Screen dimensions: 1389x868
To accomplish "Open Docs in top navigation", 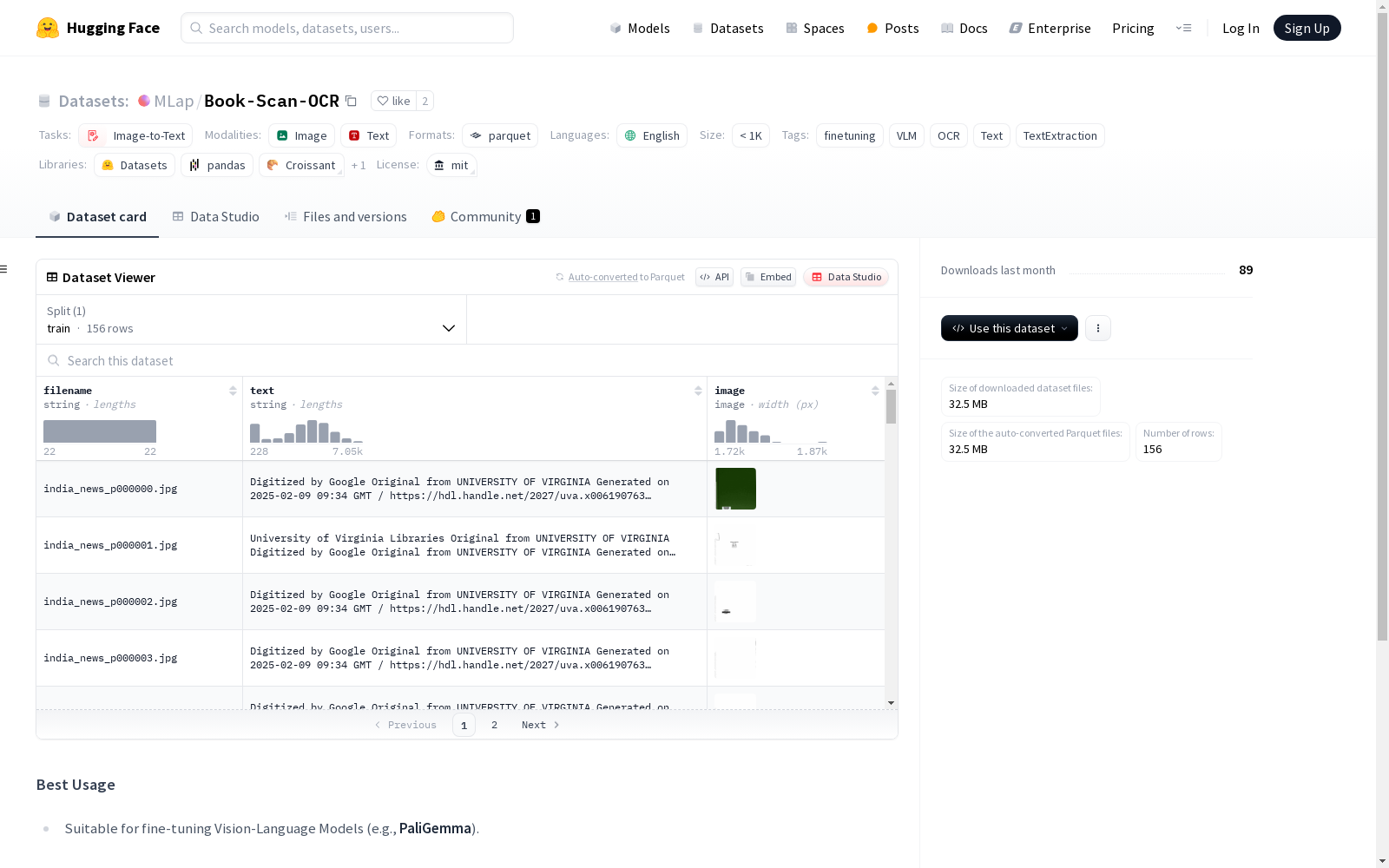I will click(964, 28).
